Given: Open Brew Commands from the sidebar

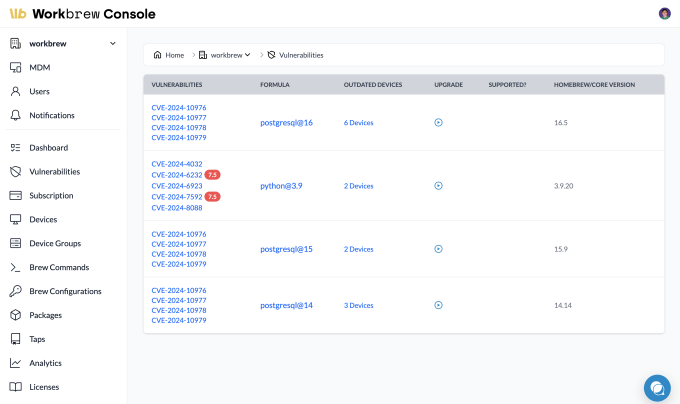Looking at the screenshot, I should 59,267.
